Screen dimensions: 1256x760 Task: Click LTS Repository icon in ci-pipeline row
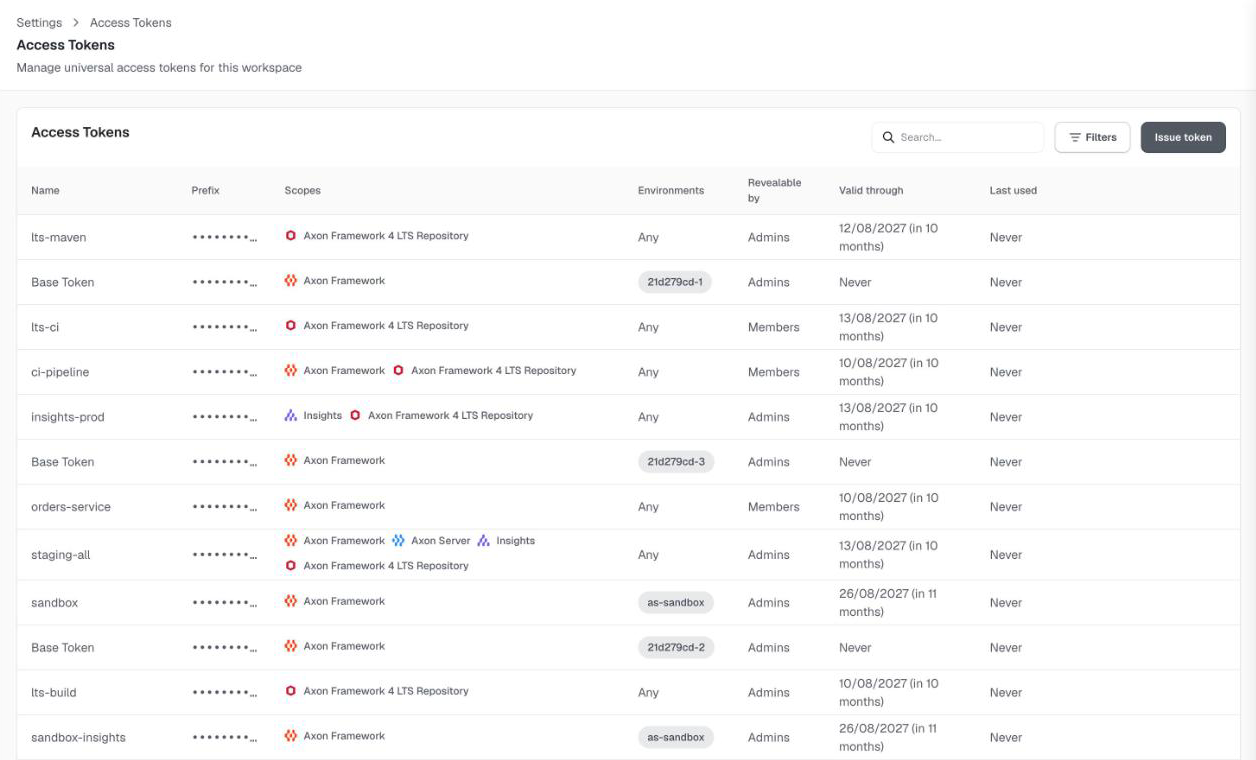coord(399,370)
